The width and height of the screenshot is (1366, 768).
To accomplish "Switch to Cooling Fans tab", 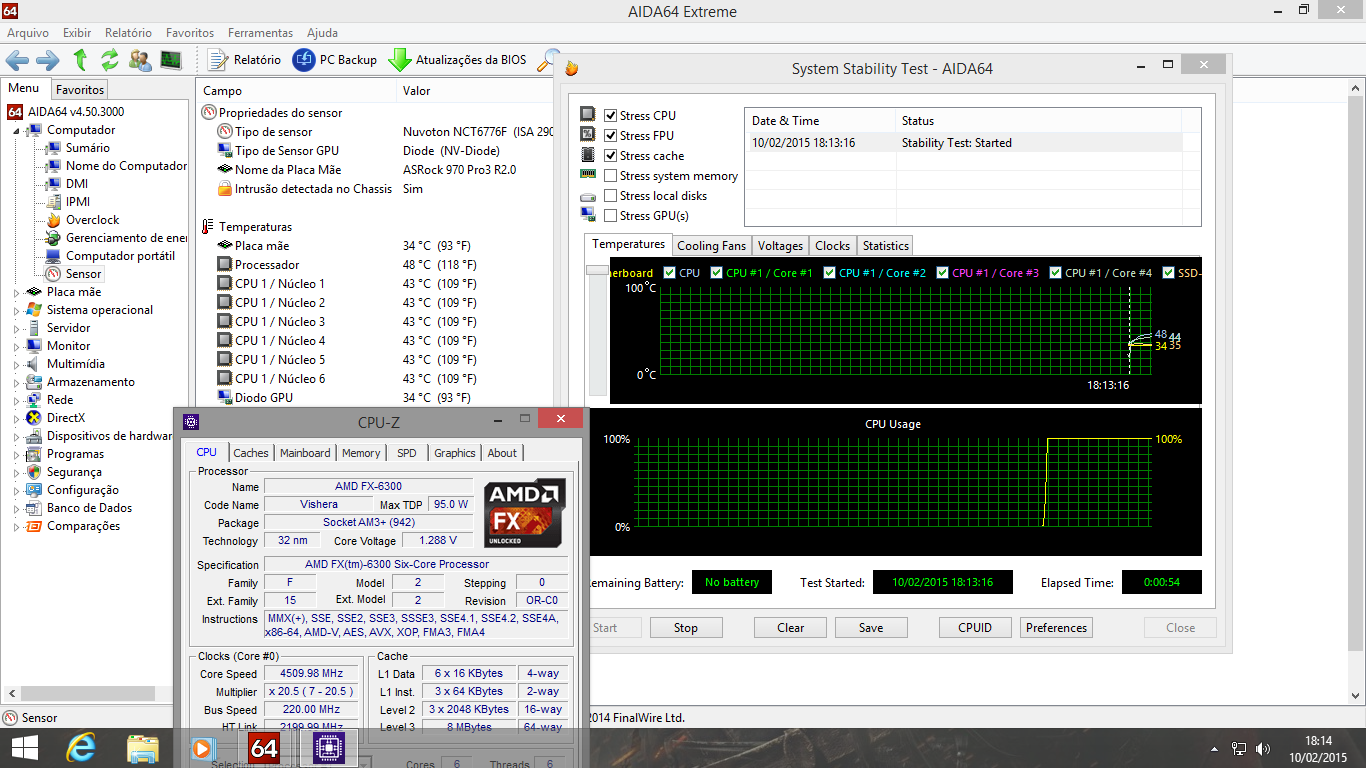I will (x=712, y=246).
